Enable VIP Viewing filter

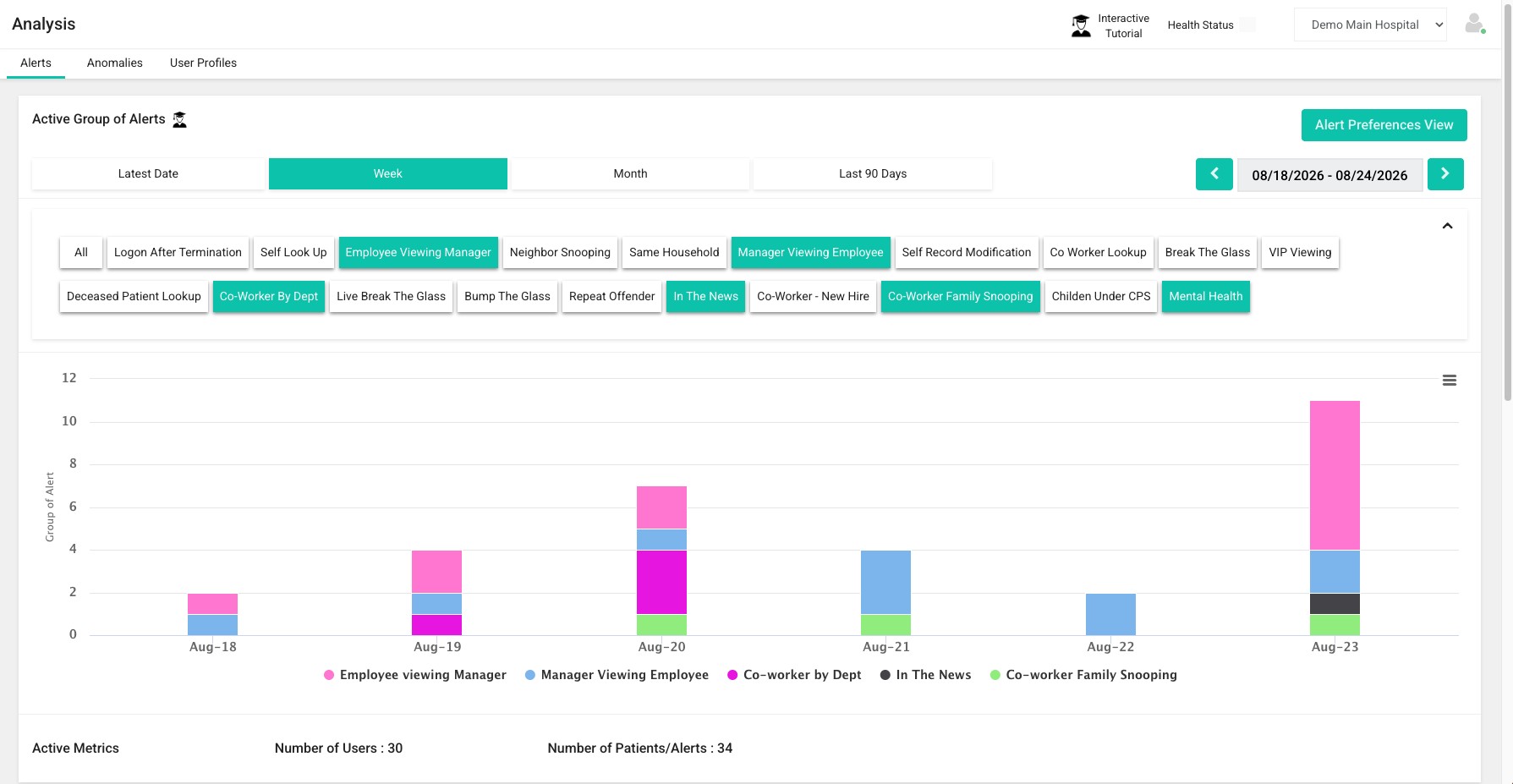point(1300,252)
